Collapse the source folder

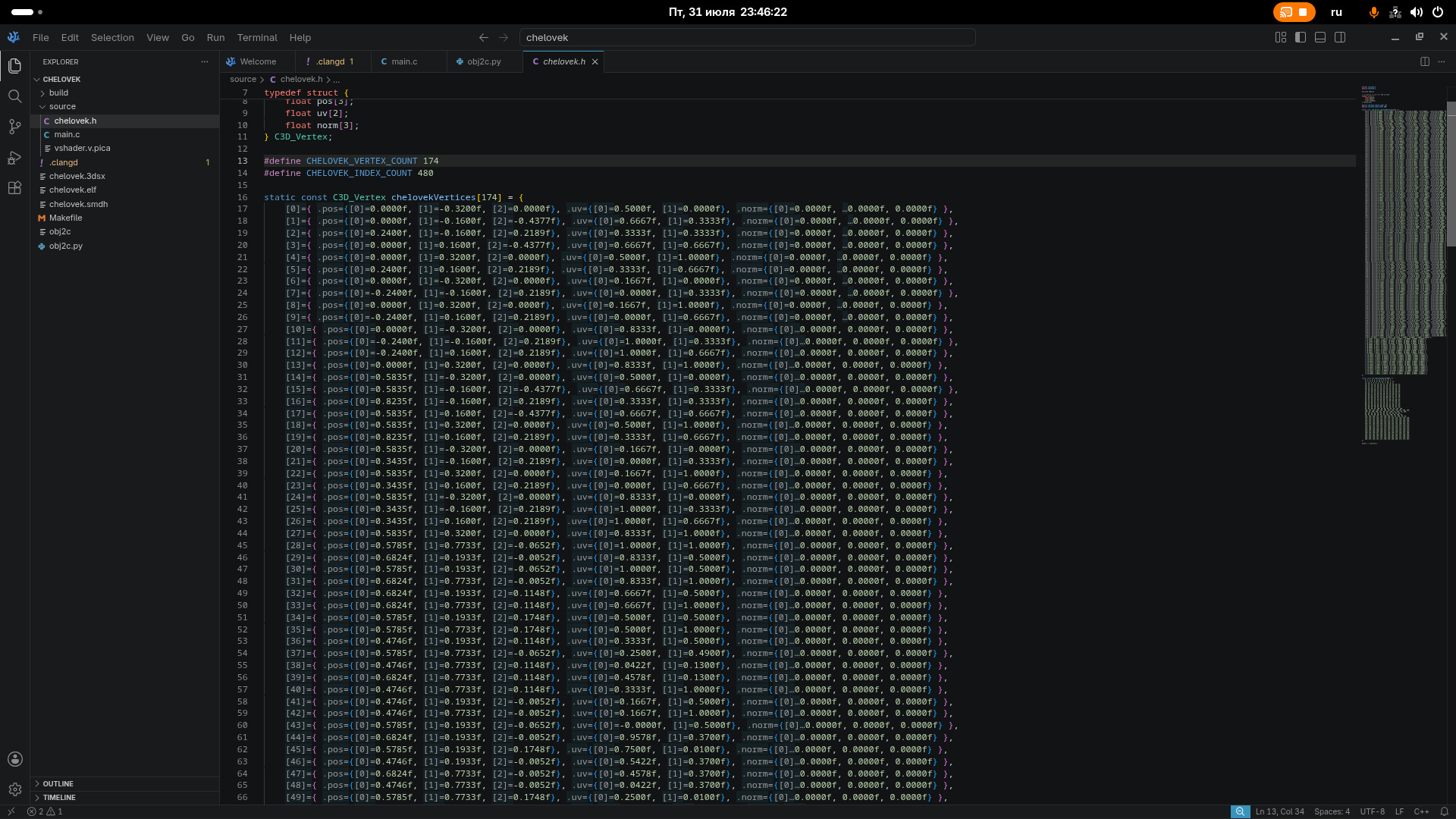click(x=124, y=107)
